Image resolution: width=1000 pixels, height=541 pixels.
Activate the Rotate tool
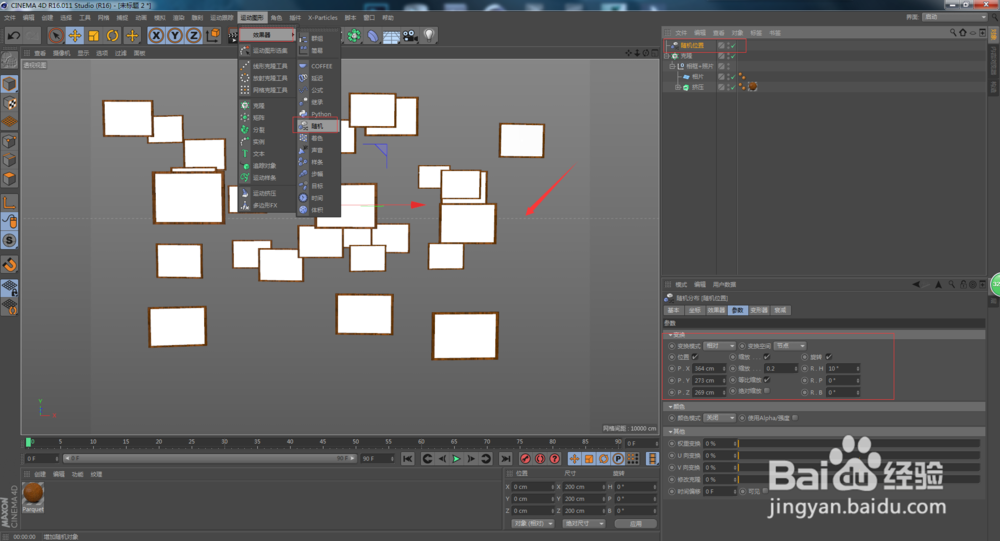pos(113,36)
